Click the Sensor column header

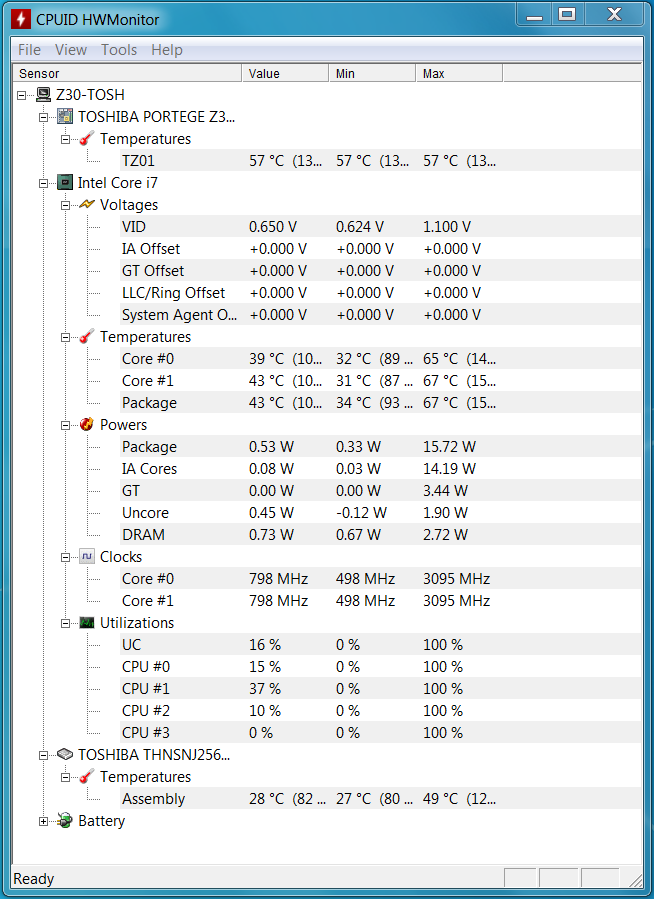[127, 73]
